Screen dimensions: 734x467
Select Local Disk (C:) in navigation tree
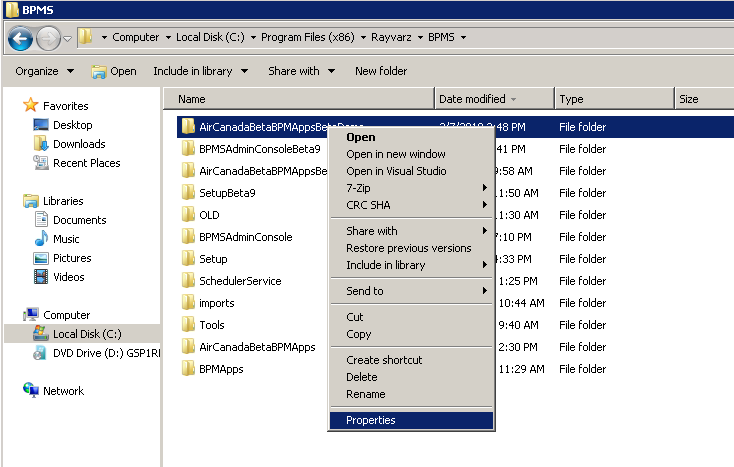coord(87,334)
